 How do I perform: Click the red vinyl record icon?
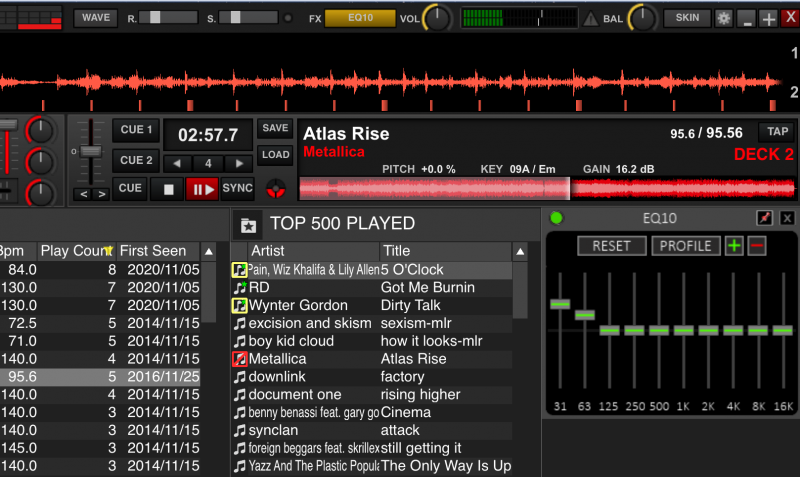coord(276,189)
